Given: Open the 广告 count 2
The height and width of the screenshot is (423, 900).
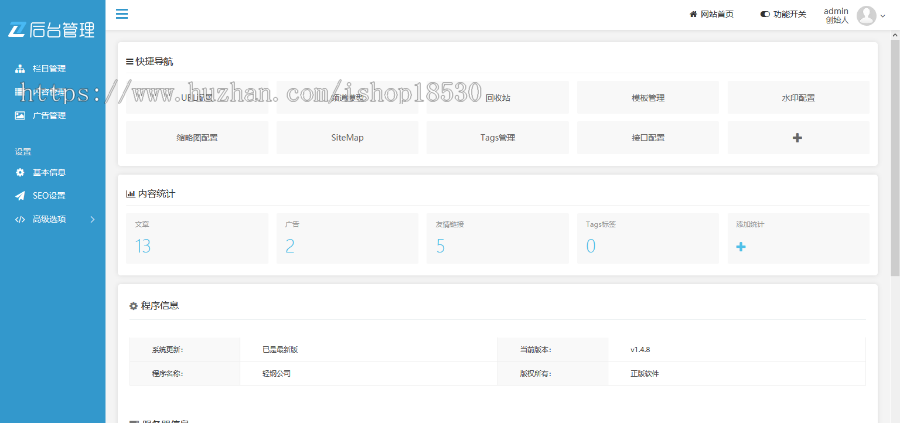Looking at the screenshot, I should pyautogui.click(x=290, y=246).
